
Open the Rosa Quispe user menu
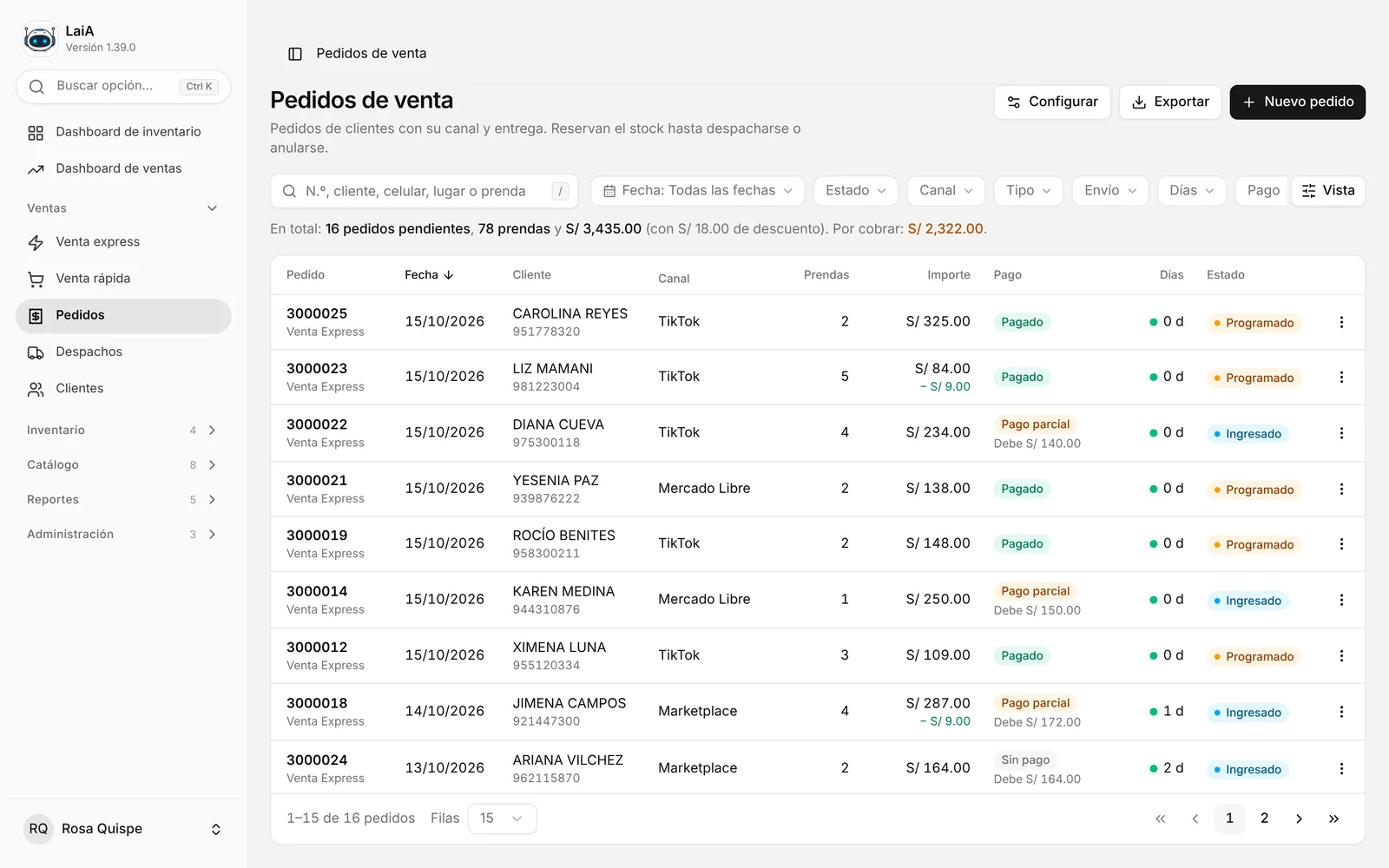point(123,829)
